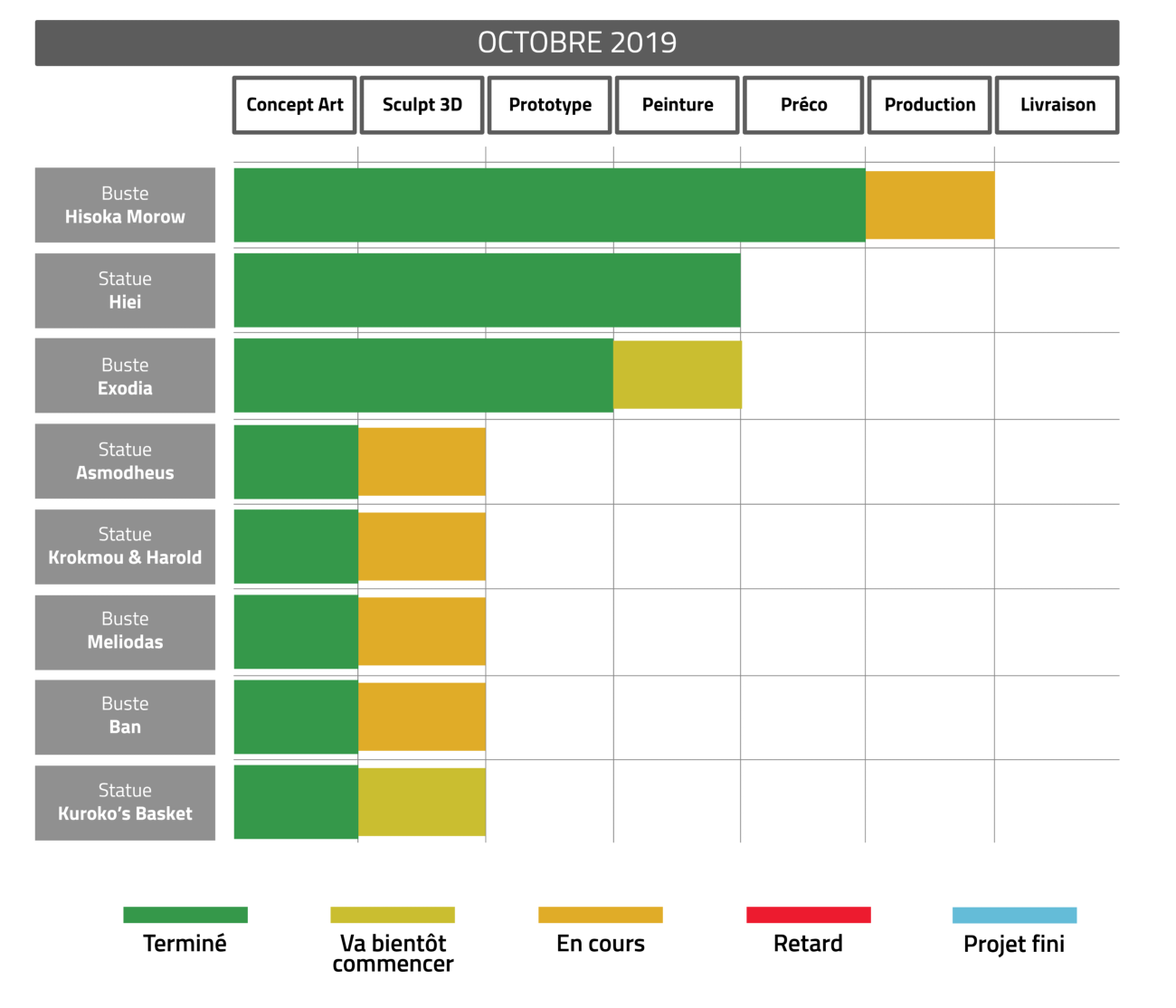Select the Buste Hisoka Morow row label
Viewport: 1176px width, 1008px height.
tap(125, 205)
